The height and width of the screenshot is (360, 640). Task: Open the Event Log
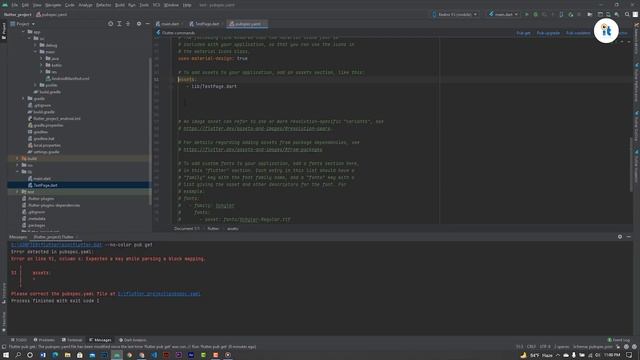(x=619, y=340)
